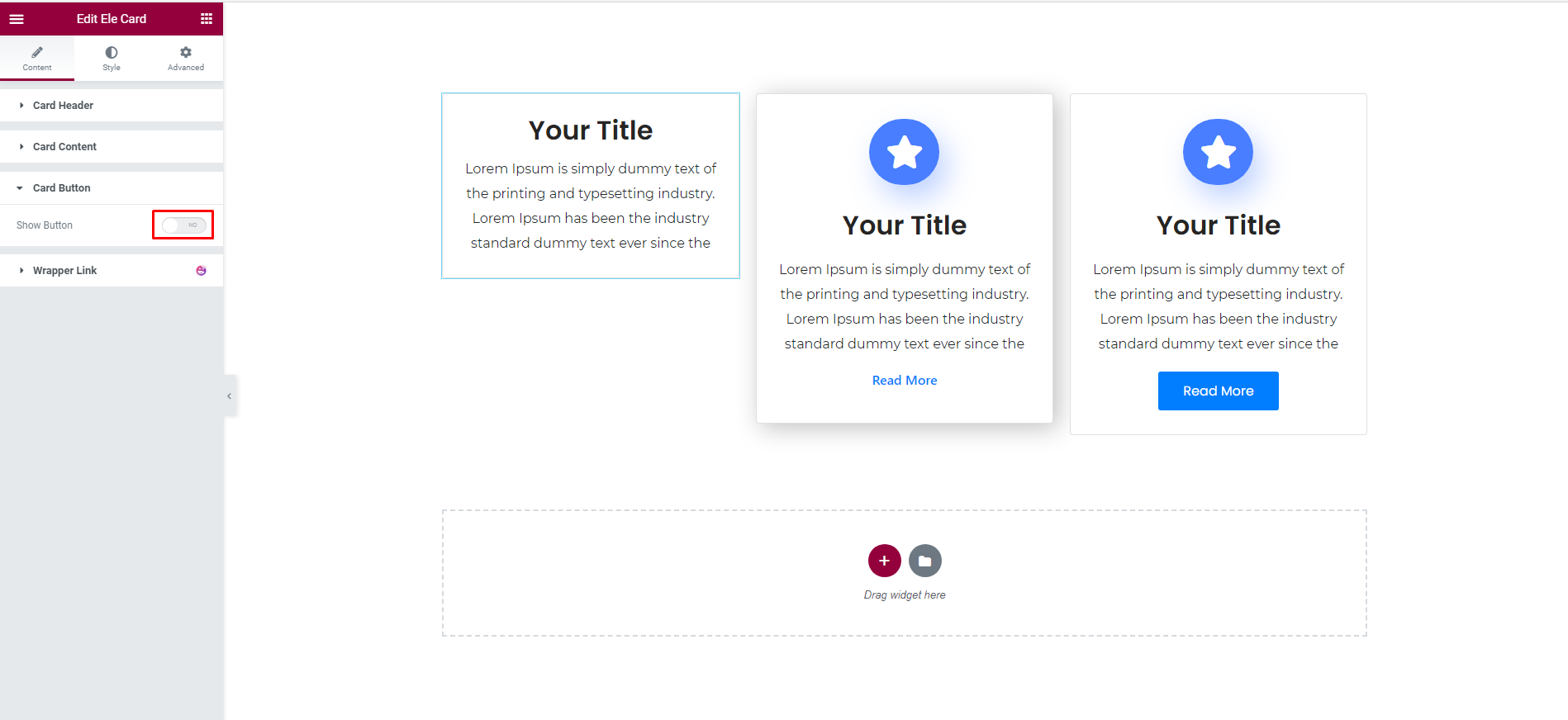Open the widgets grid icon

(x=207, y=18)
